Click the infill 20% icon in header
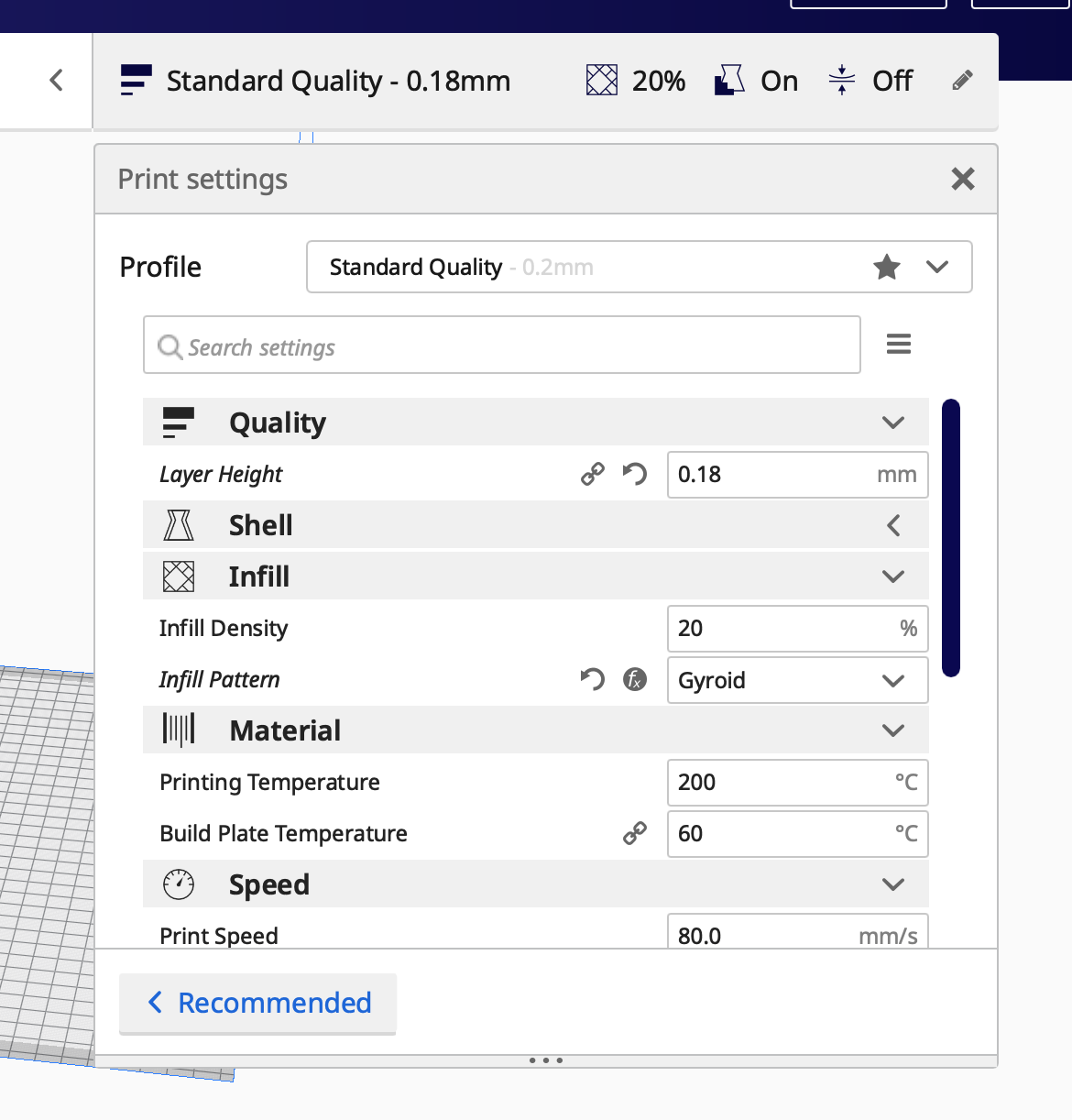 (602, 81)
